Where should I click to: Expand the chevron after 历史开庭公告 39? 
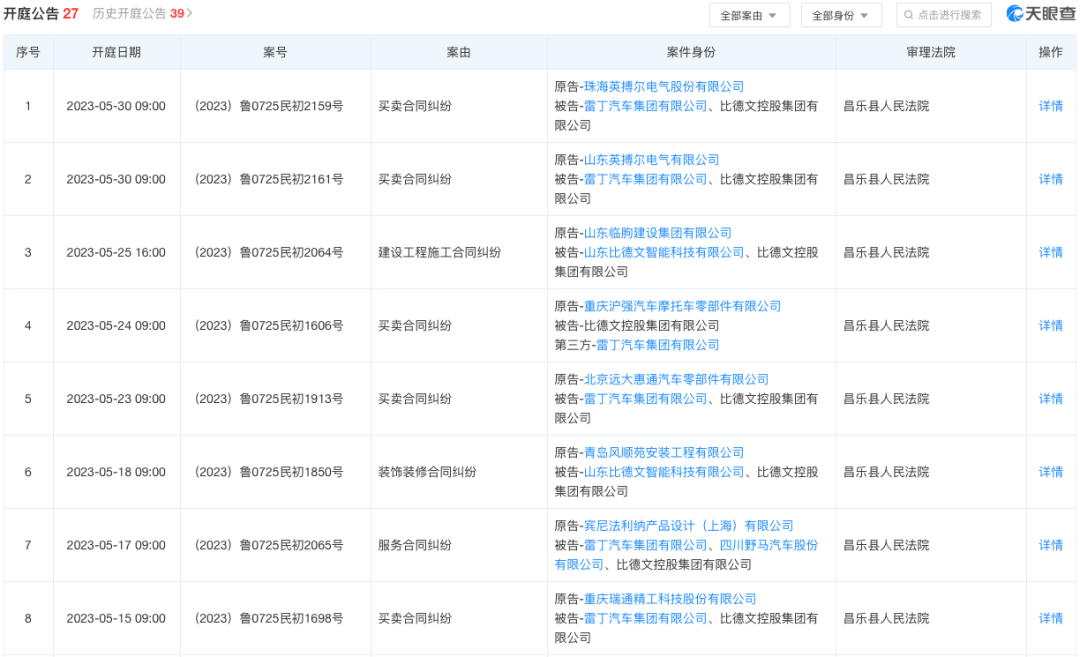click(x=189, y=14)
